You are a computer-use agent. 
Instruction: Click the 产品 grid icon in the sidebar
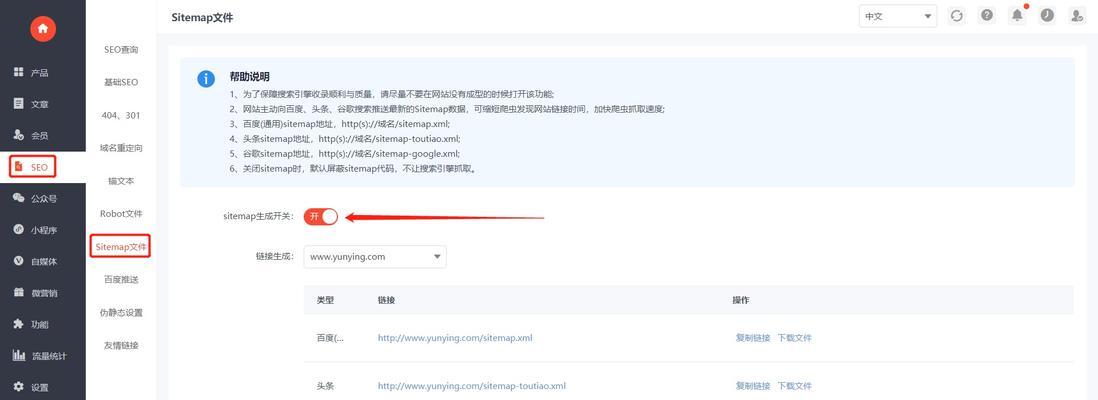pos(19,72)
